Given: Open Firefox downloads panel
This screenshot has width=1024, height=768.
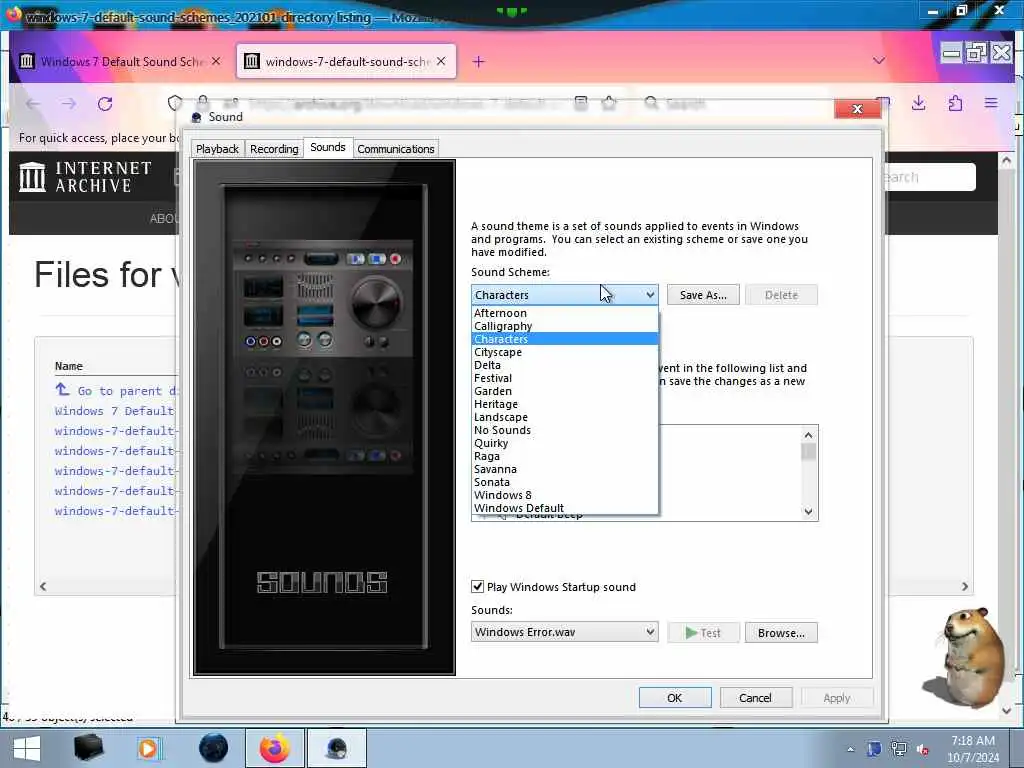Looking at the screenshot, I should [919, 103].
